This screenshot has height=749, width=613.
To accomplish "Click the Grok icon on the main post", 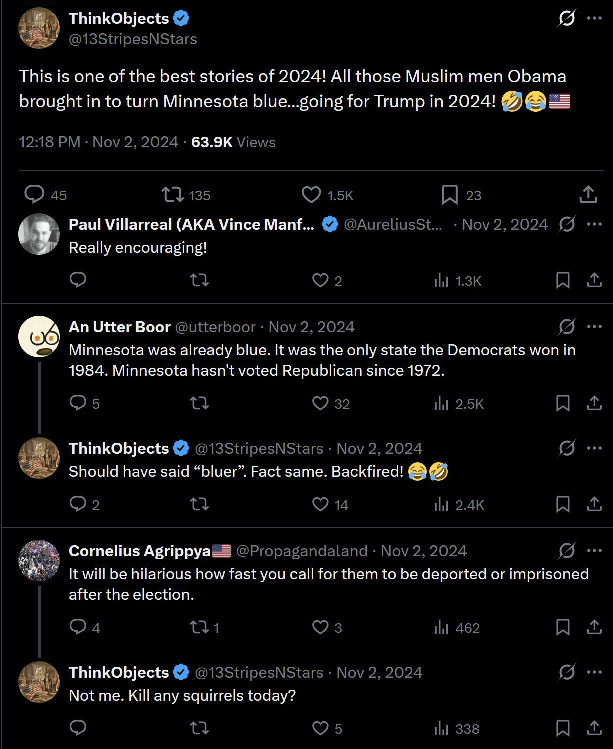I will pyautogui.click(x=566, y=19).
